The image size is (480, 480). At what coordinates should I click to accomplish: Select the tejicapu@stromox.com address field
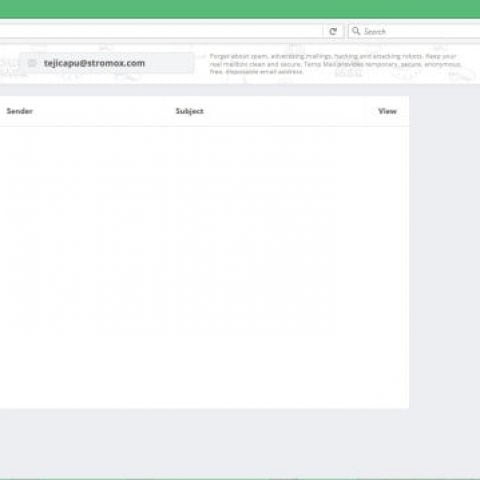click(107, 63)
